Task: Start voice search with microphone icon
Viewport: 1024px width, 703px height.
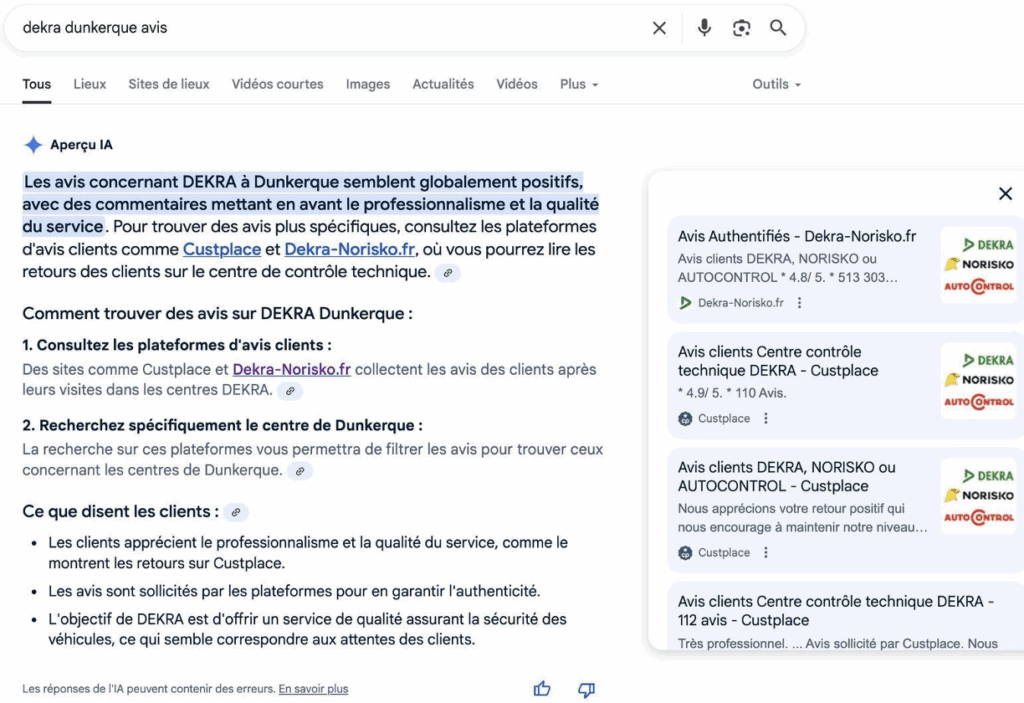Action: pos(704,28)
